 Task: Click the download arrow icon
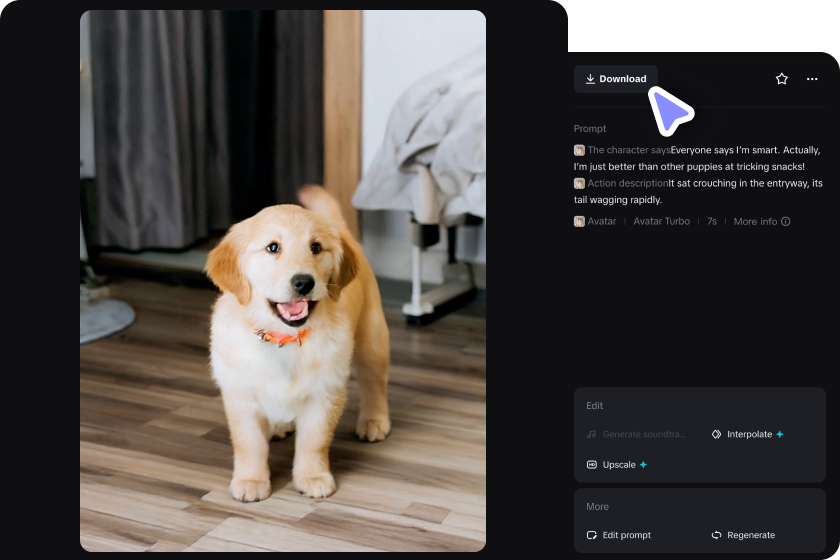[x=590, y=79]
